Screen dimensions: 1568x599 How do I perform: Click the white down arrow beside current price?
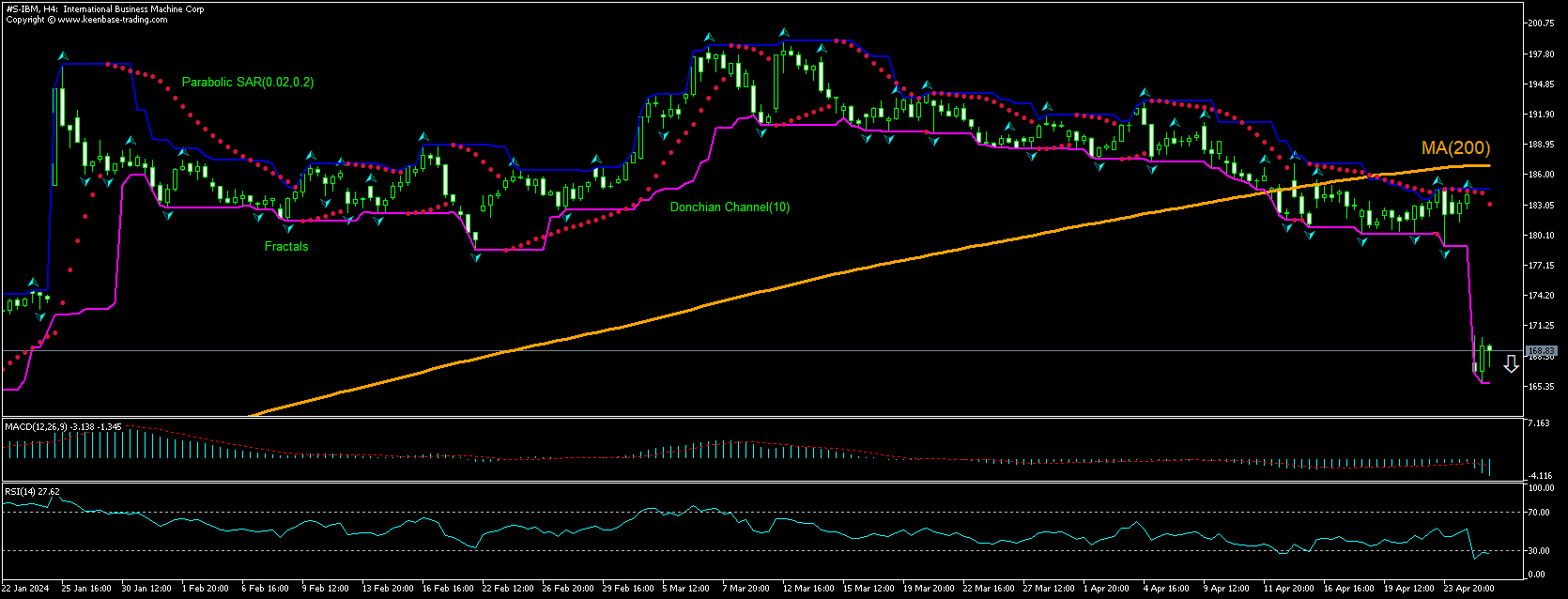[1511, 364]
